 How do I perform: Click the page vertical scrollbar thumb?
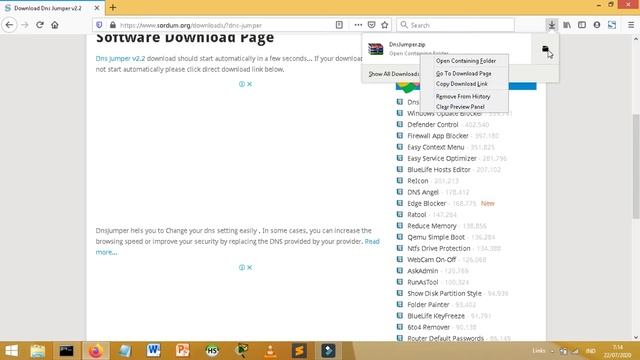pyautogui.click(x=636, y=167)
